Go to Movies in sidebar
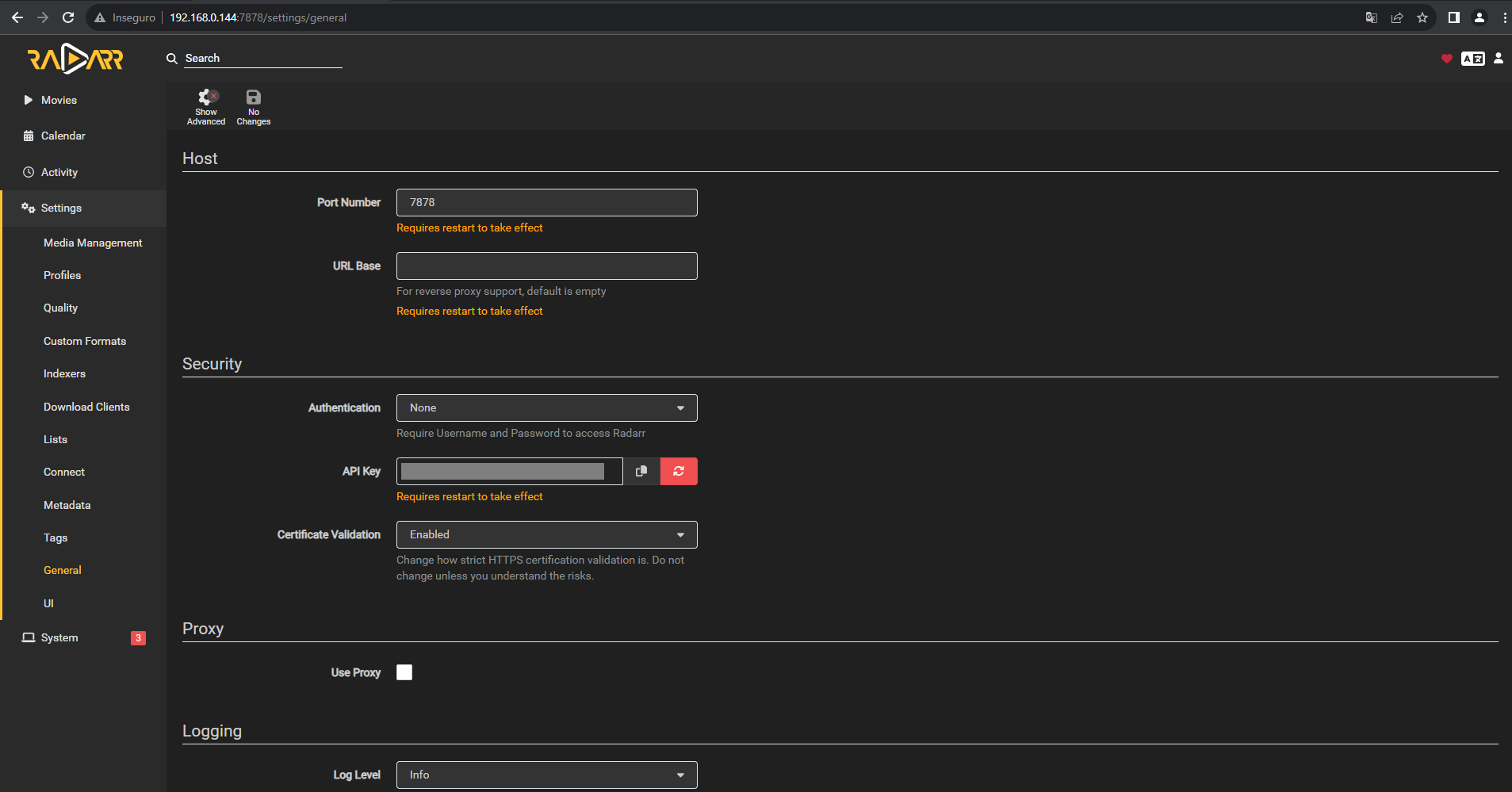1512x792 pixels. point(59,100)
